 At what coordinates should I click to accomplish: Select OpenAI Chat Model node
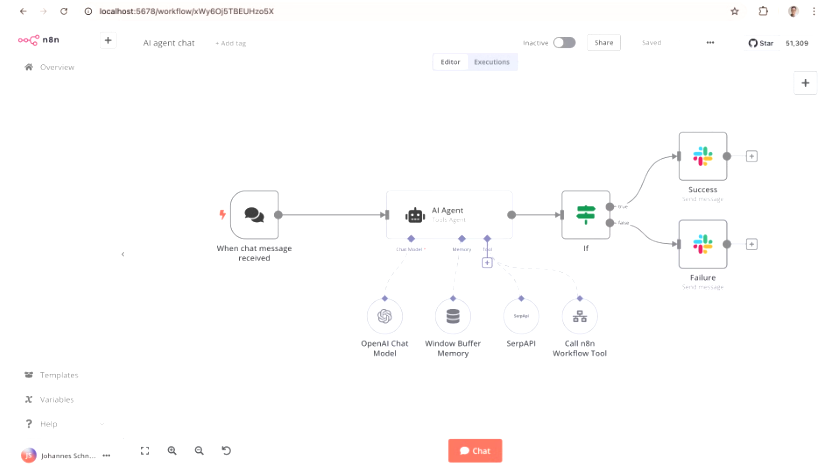point(385,317)
